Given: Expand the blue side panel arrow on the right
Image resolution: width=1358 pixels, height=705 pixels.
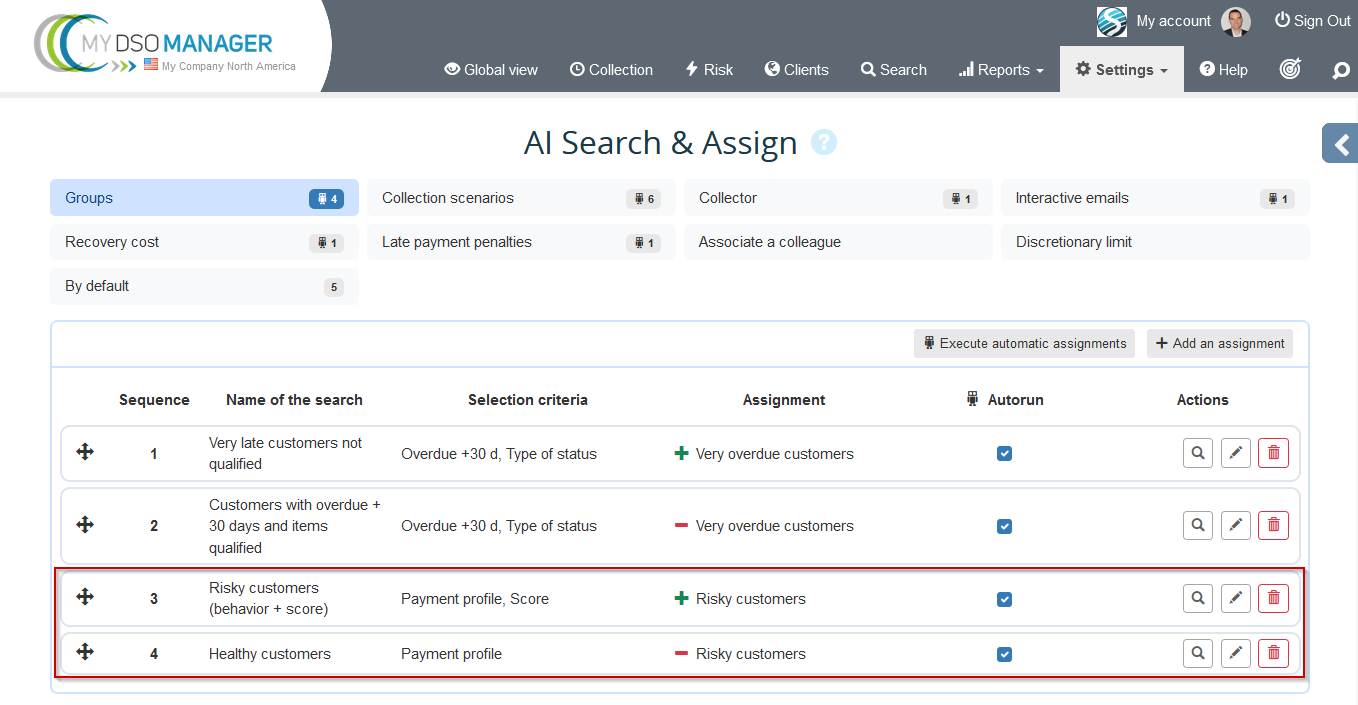Looking at the screenshot, I should (x=1340, y=142).
